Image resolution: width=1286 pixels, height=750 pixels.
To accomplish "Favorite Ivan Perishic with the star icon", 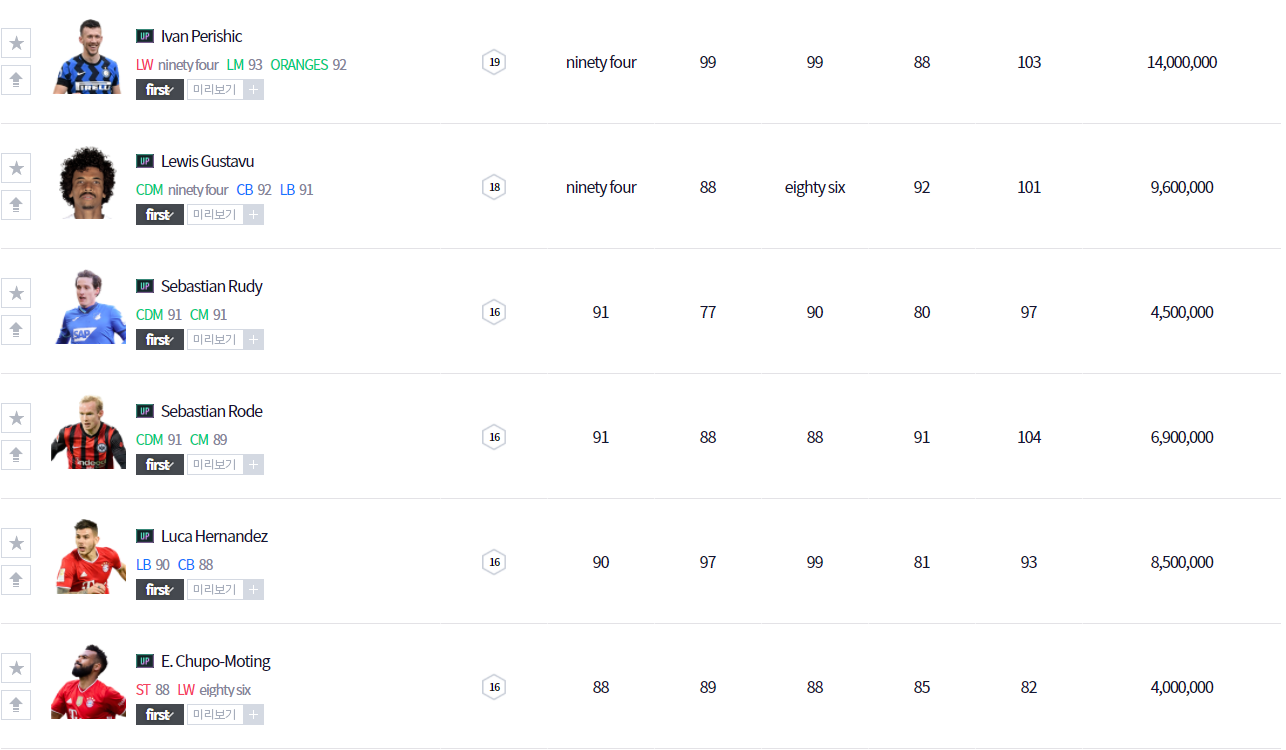I will pos(16,43).
